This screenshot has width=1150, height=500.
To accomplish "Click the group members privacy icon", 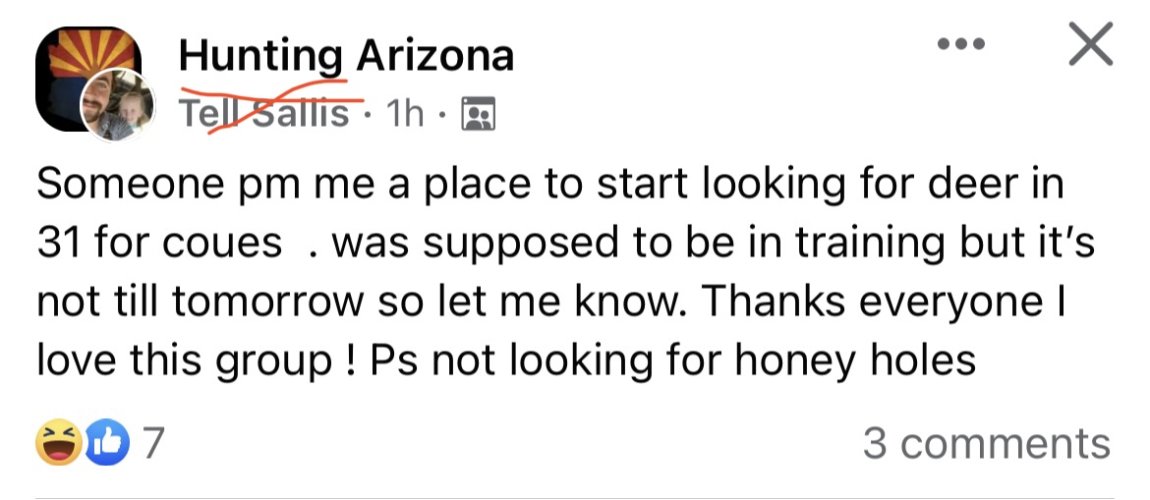I will point(477,114).
